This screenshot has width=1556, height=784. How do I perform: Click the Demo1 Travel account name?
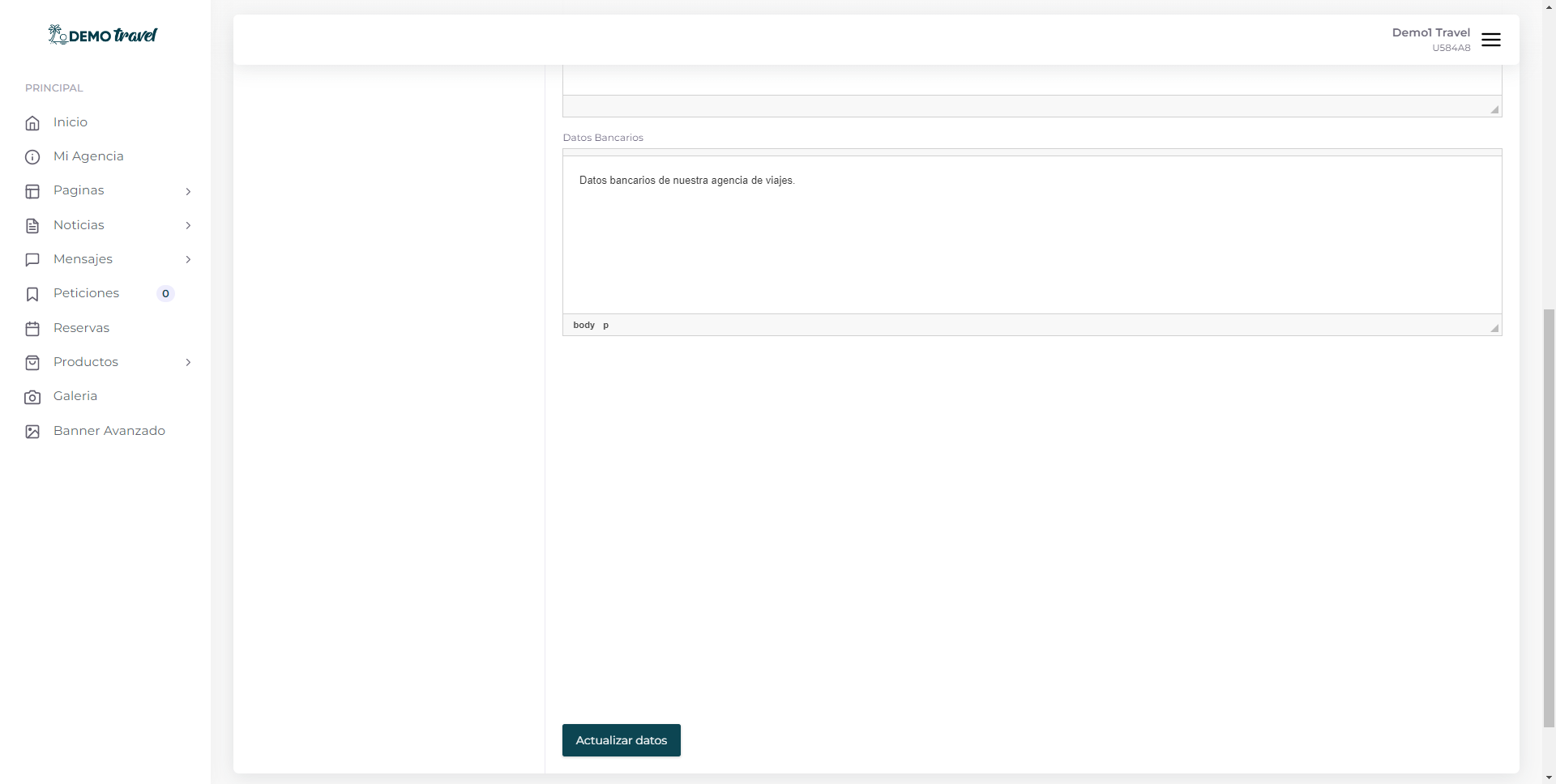point(1430,32)
